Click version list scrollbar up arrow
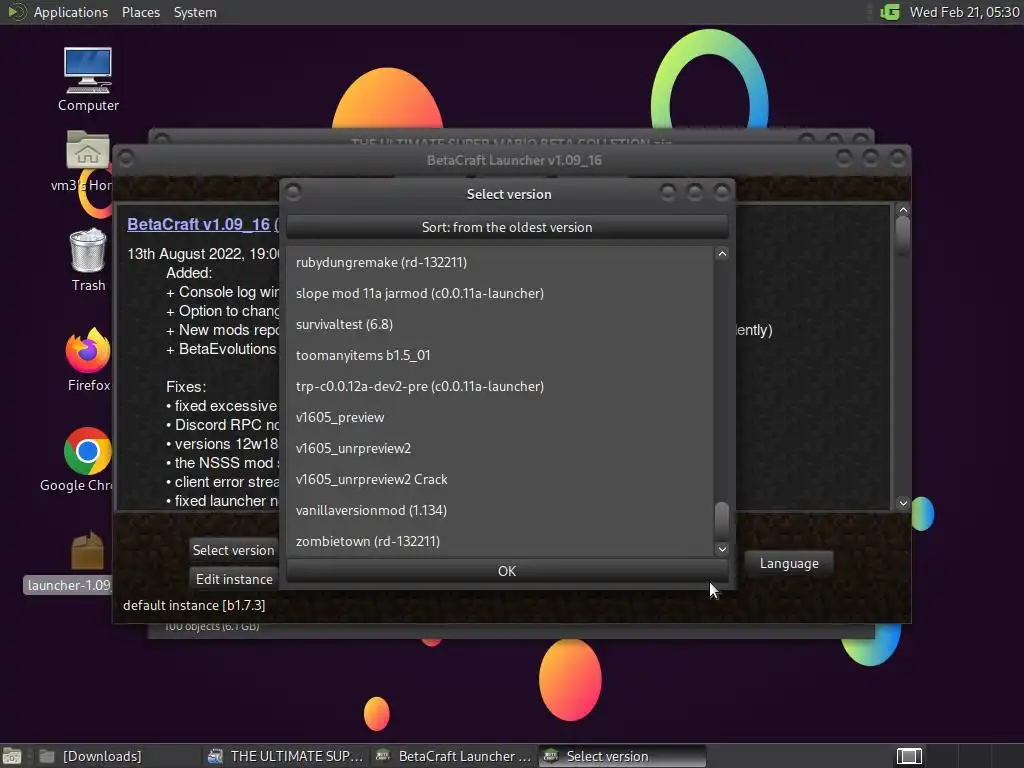 722,253
